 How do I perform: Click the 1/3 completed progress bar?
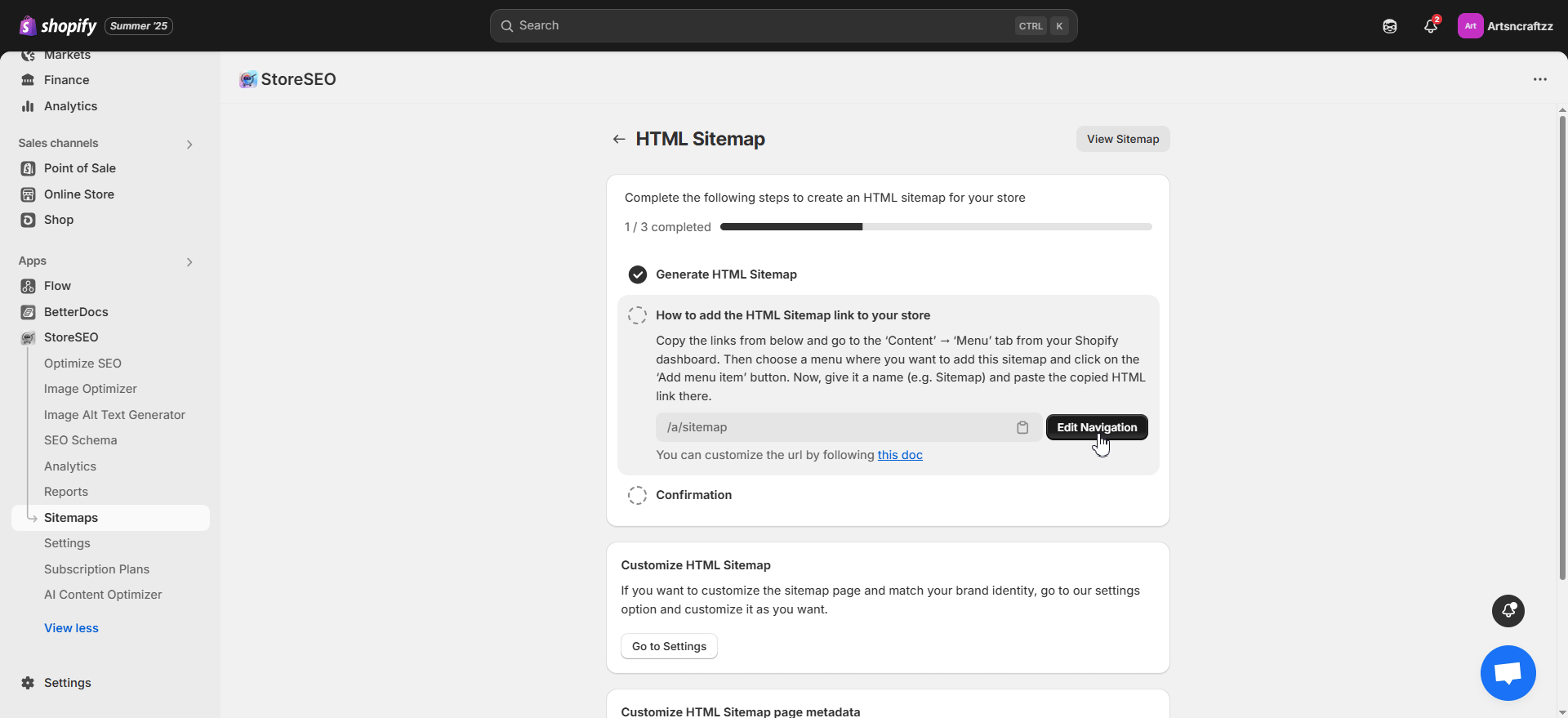pos(936,227)
